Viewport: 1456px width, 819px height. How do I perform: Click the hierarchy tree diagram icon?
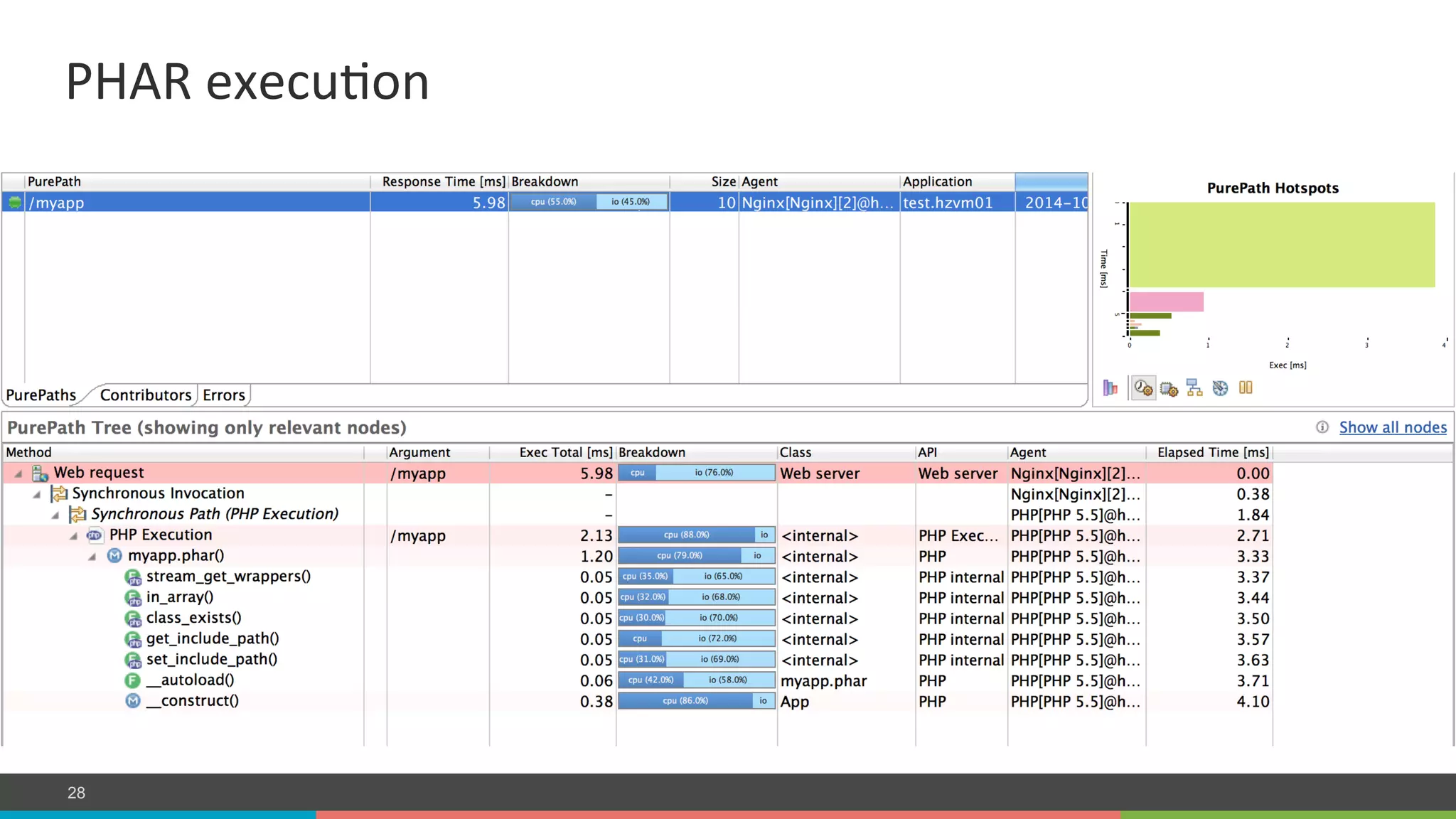[1194, 387]
